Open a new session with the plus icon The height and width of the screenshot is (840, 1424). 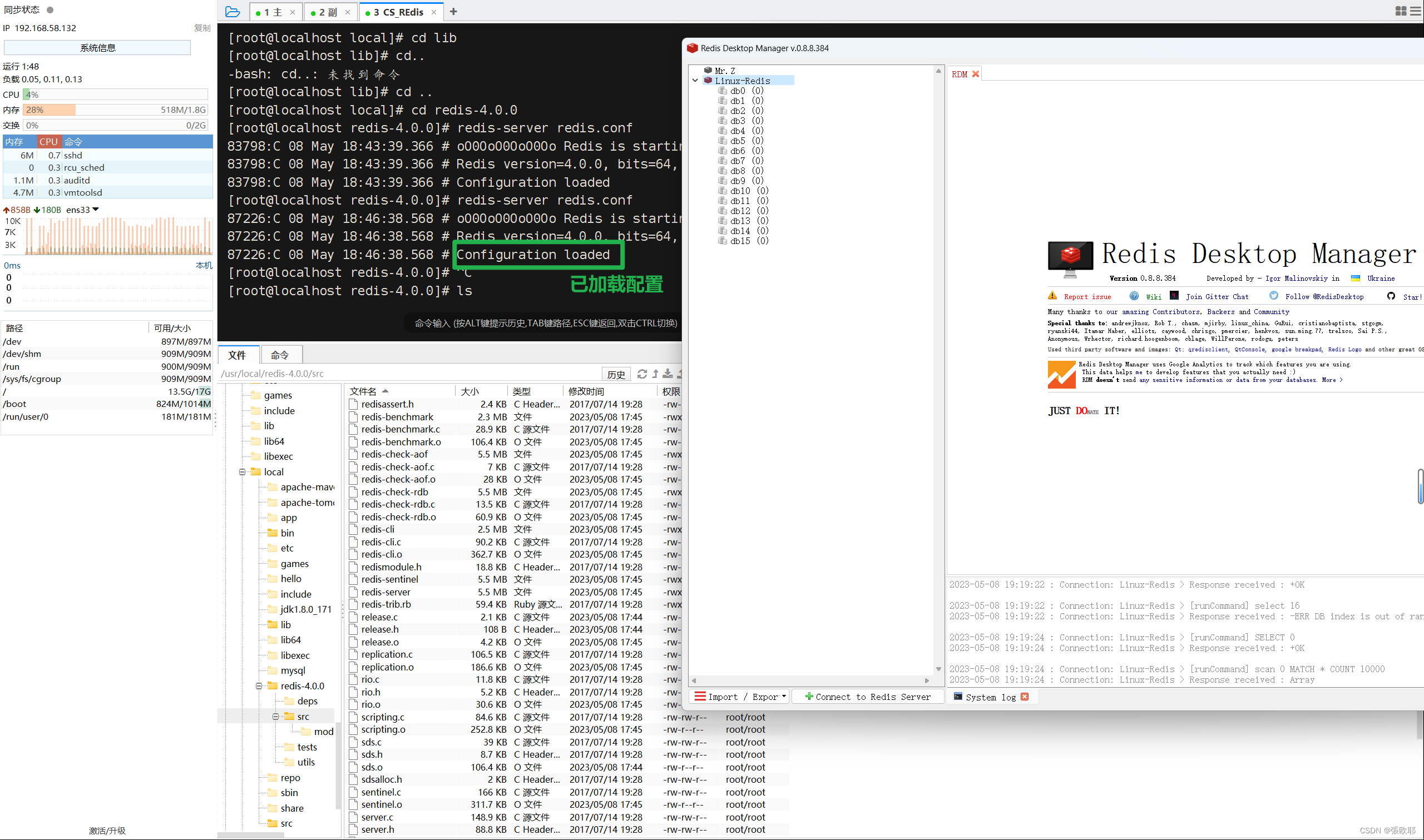point(453,11)
